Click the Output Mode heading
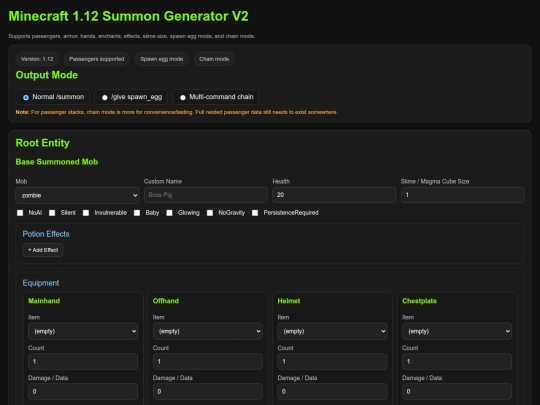The height and width of the screenshot is (405, 540). 46,75
